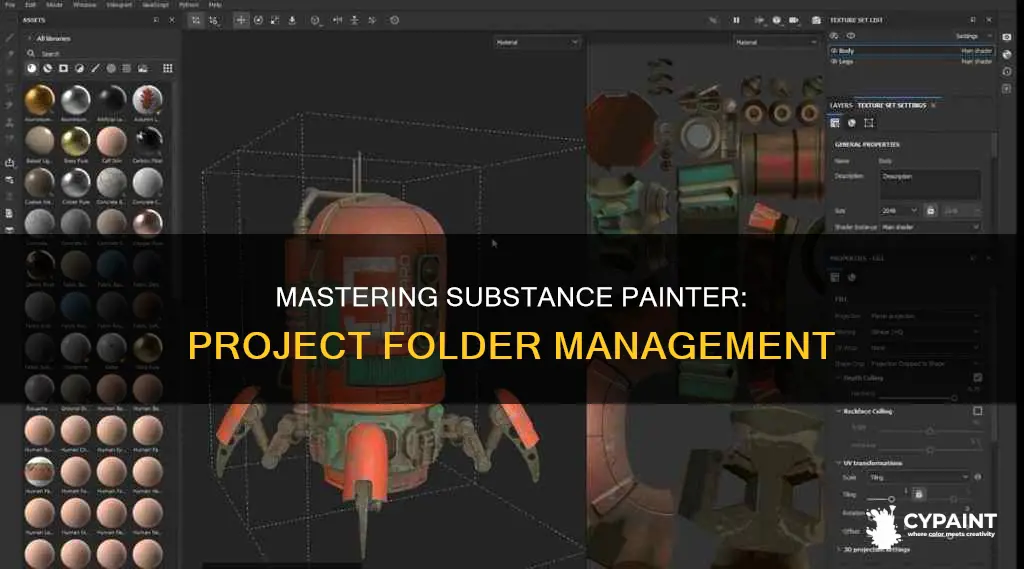This screenshot has width=1024, height=569.
Task: Expand the All libraries tree
Action: pyautogui.click(x=29, y=39)
